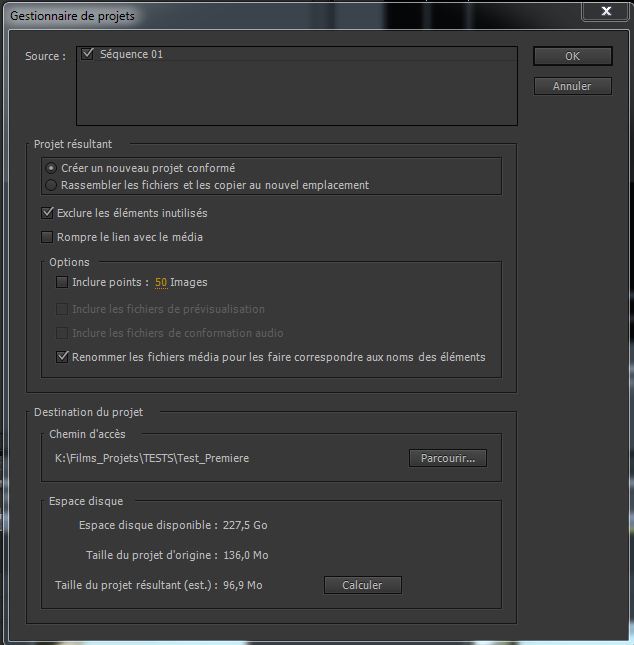Click the '96,9 Mo' resulting size value
Viewport: 634px width, 645px height.
click(x=243, y=585)
